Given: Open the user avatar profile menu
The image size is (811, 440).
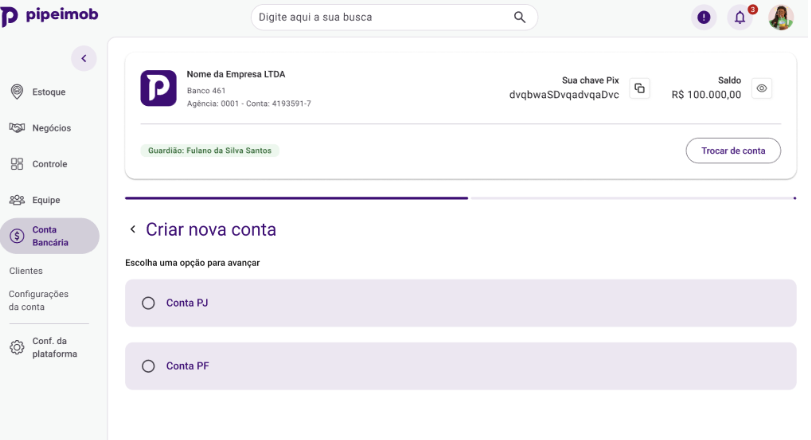Looking at the screenshot, I should coord(780,18).
